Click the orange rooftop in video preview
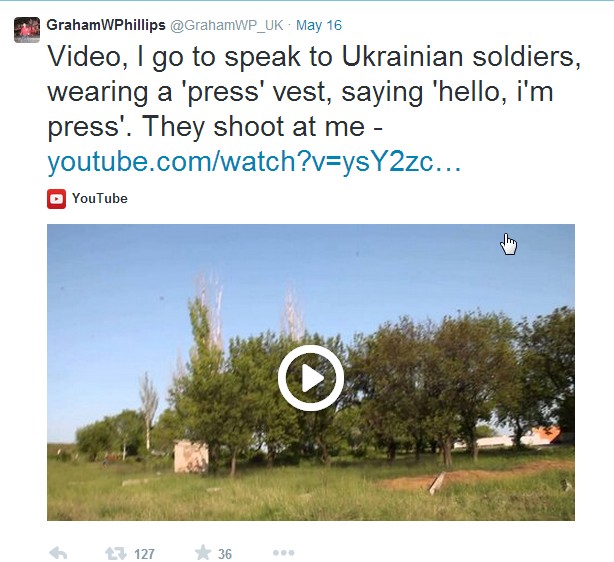 pos(541,436)
